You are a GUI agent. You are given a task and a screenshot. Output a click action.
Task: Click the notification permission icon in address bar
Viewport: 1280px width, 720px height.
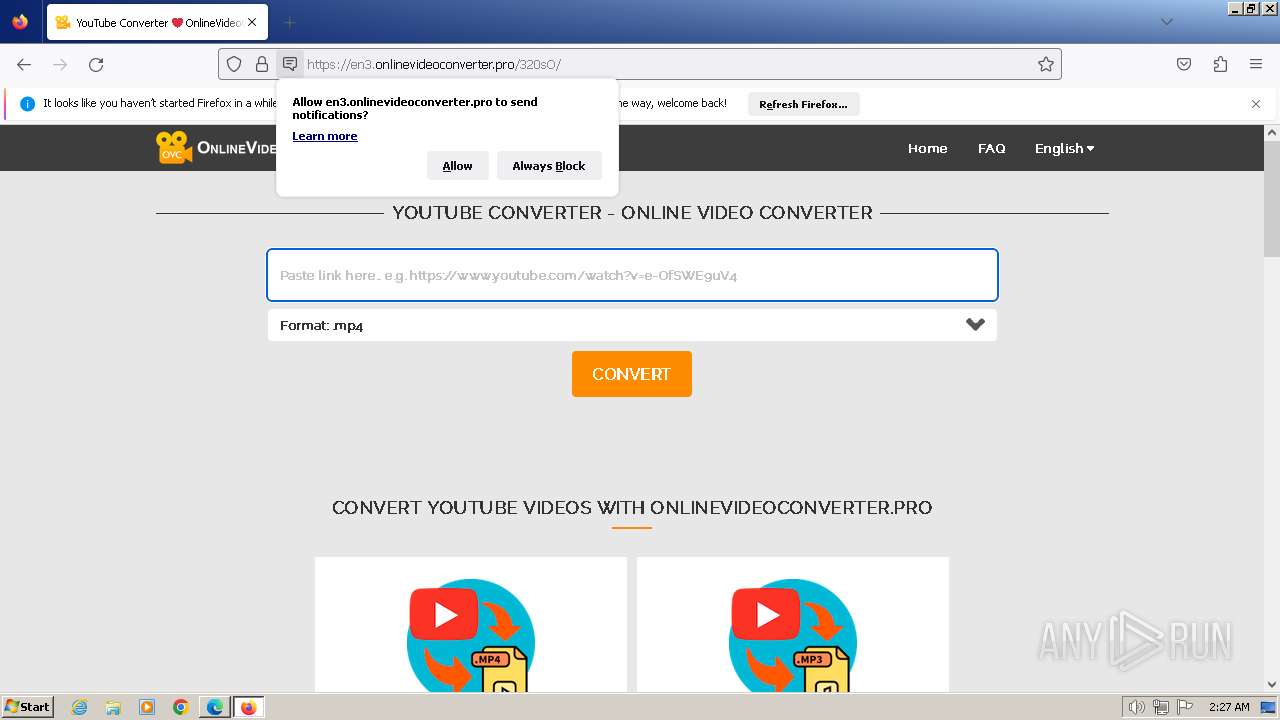[x=290, y=64]
